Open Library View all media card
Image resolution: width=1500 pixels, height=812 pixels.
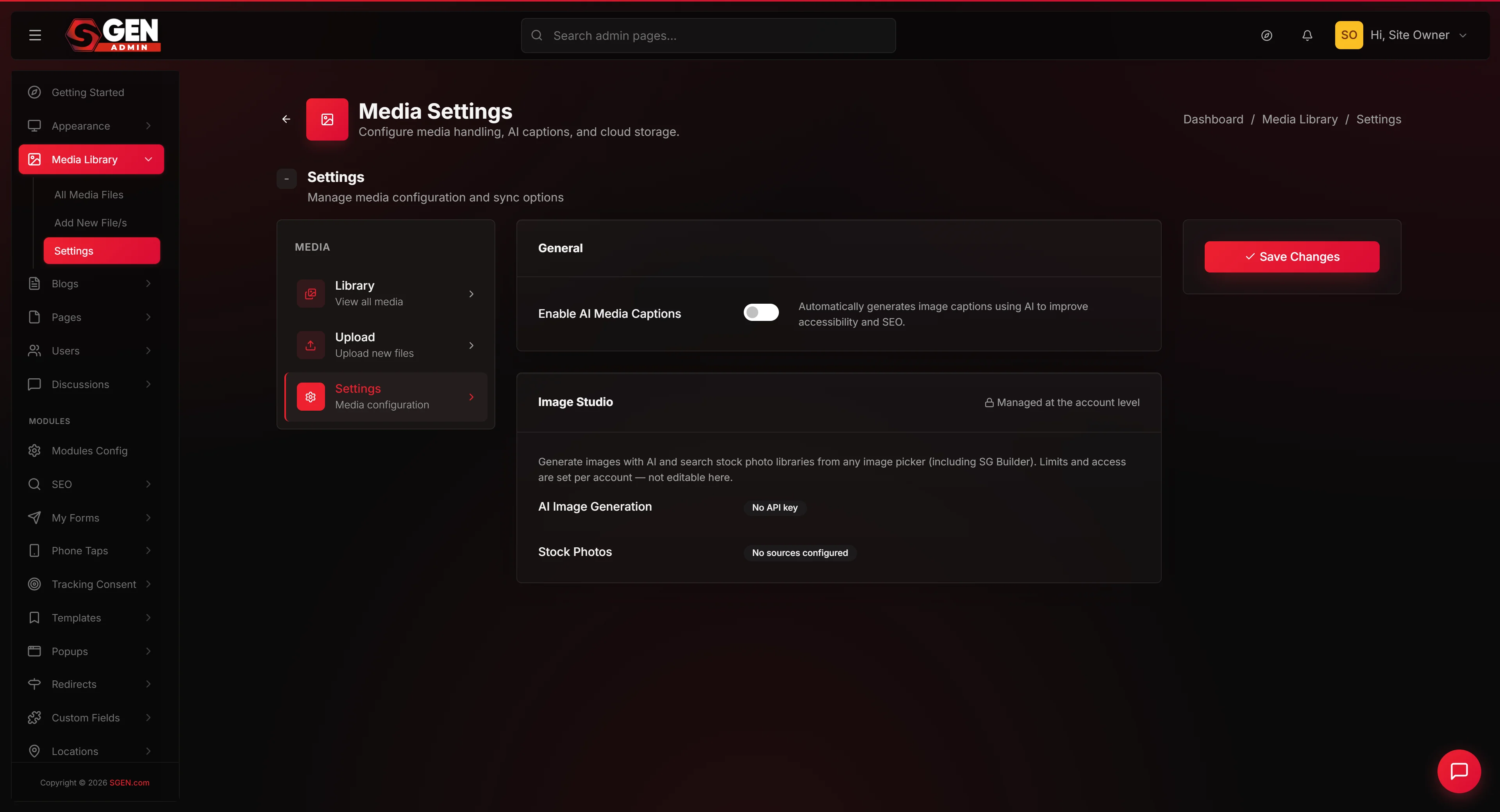point(386,293)
